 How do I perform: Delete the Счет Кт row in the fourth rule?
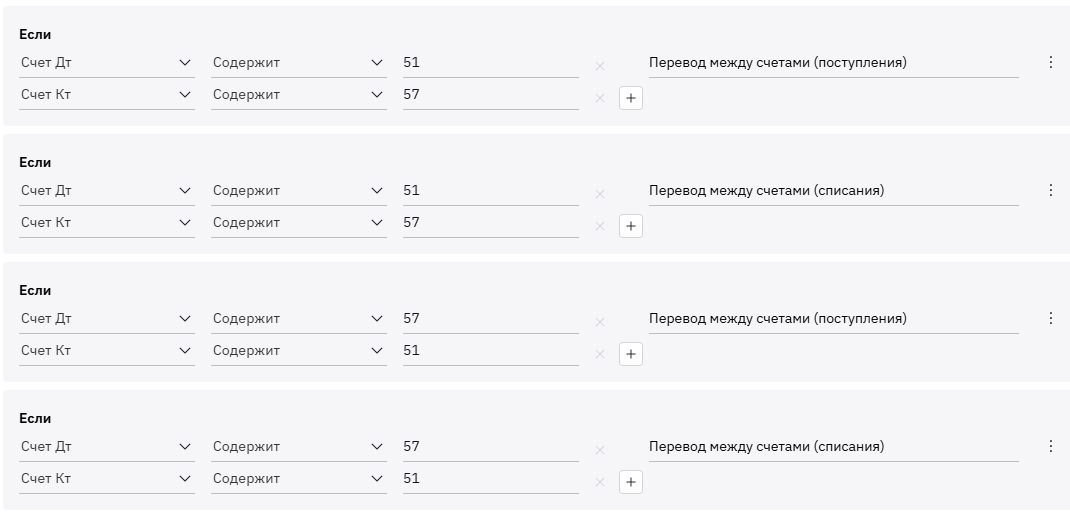click(x=600, y=482)
